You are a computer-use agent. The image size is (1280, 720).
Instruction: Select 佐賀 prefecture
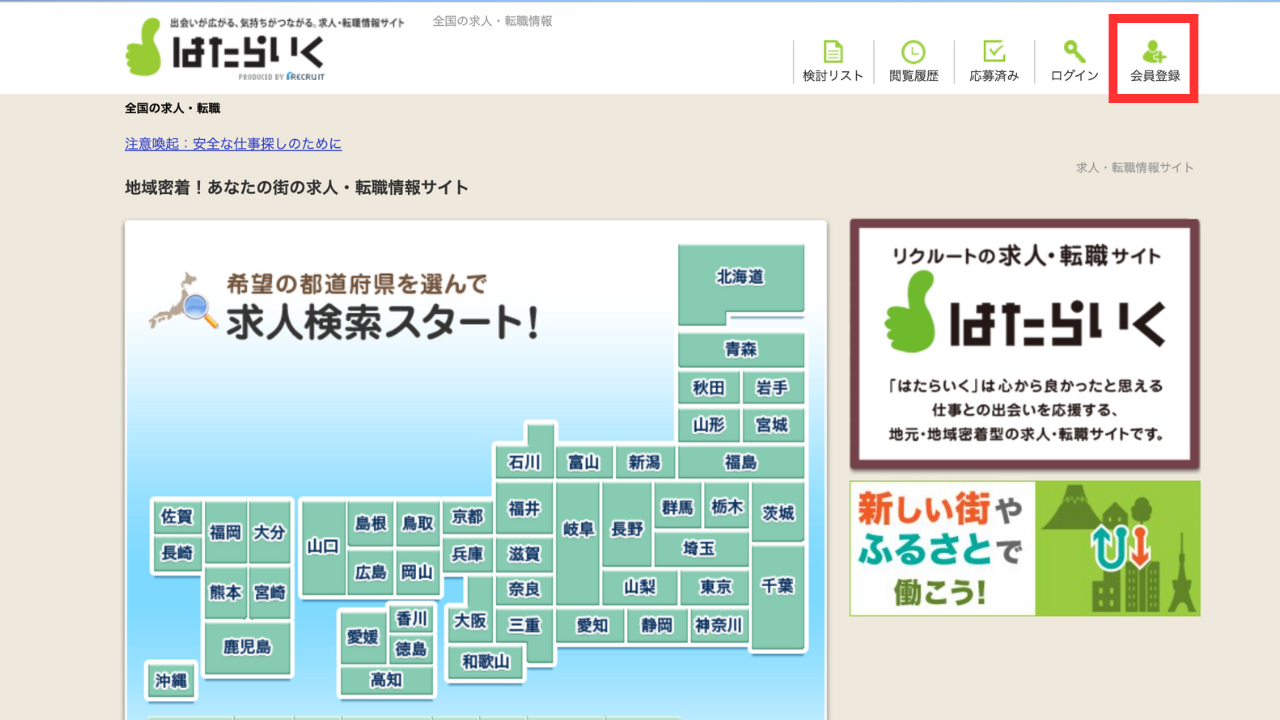(x=177, y=517)
